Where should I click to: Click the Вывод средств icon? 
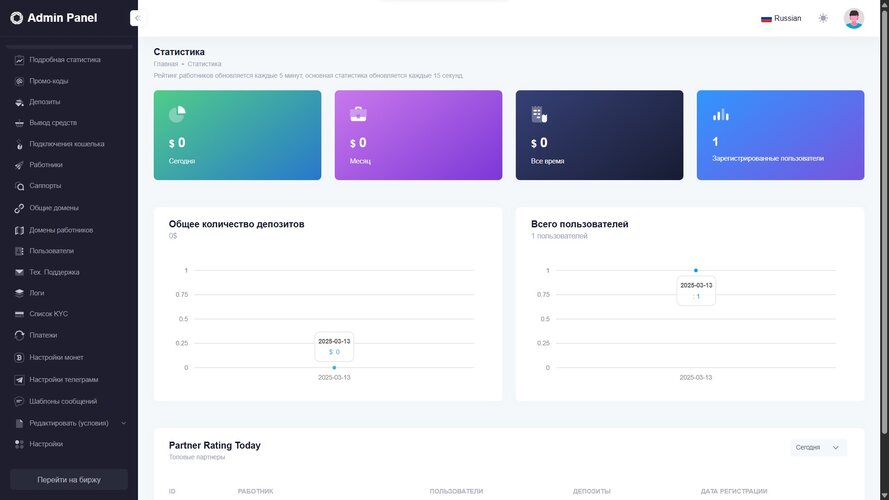click(19, 123)
